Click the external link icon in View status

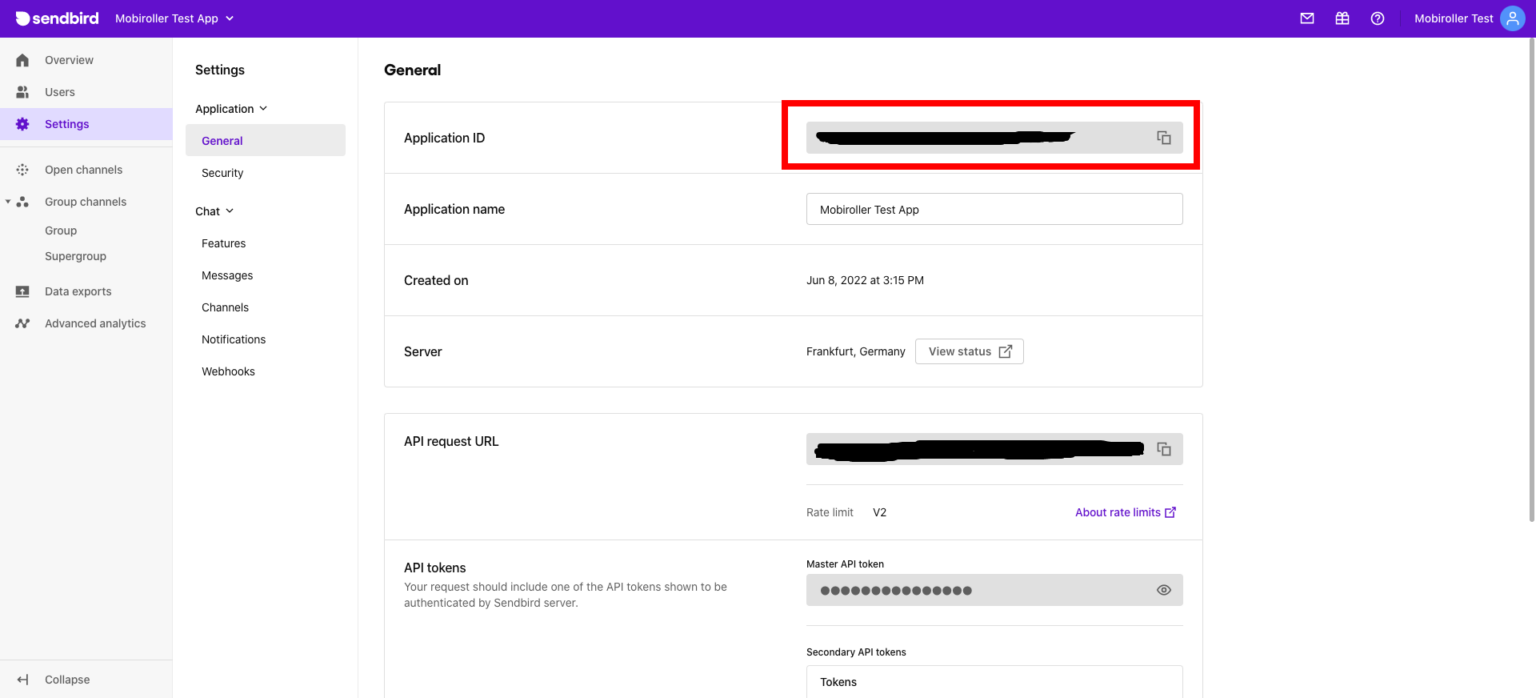[1006, 351]
